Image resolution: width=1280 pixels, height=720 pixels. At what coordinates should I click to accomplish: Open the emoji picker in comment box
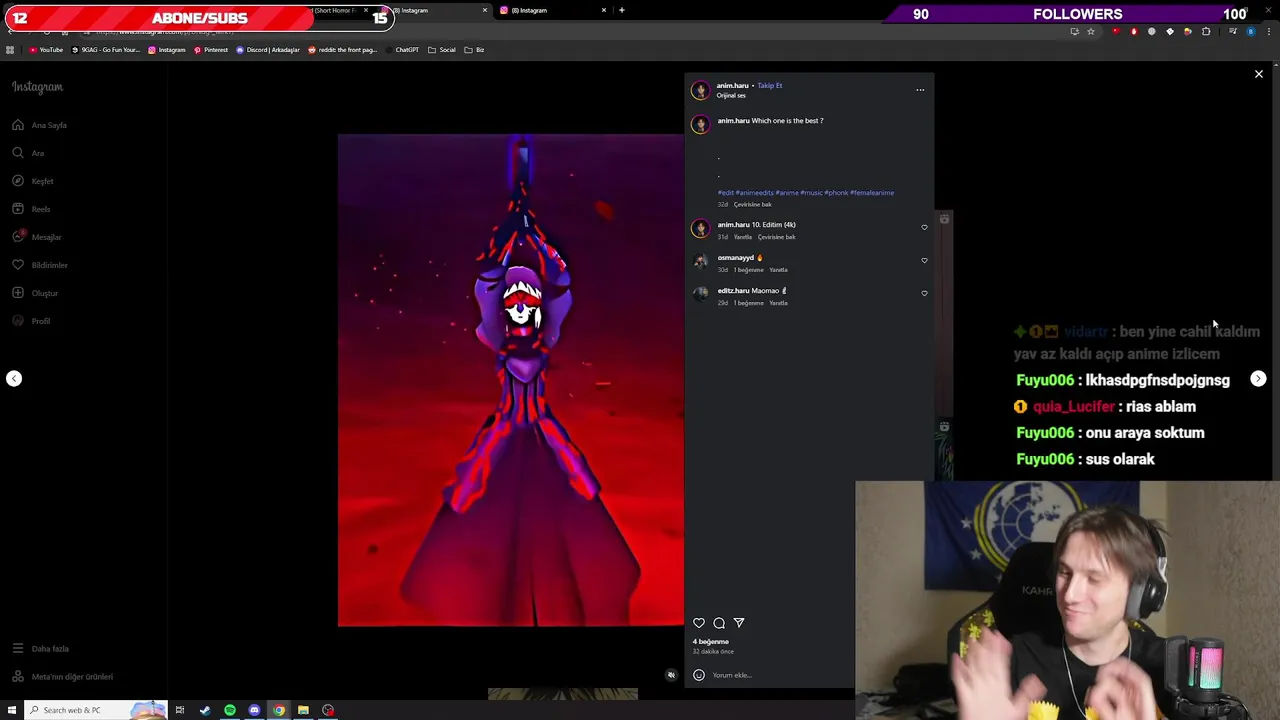point(699,675)
